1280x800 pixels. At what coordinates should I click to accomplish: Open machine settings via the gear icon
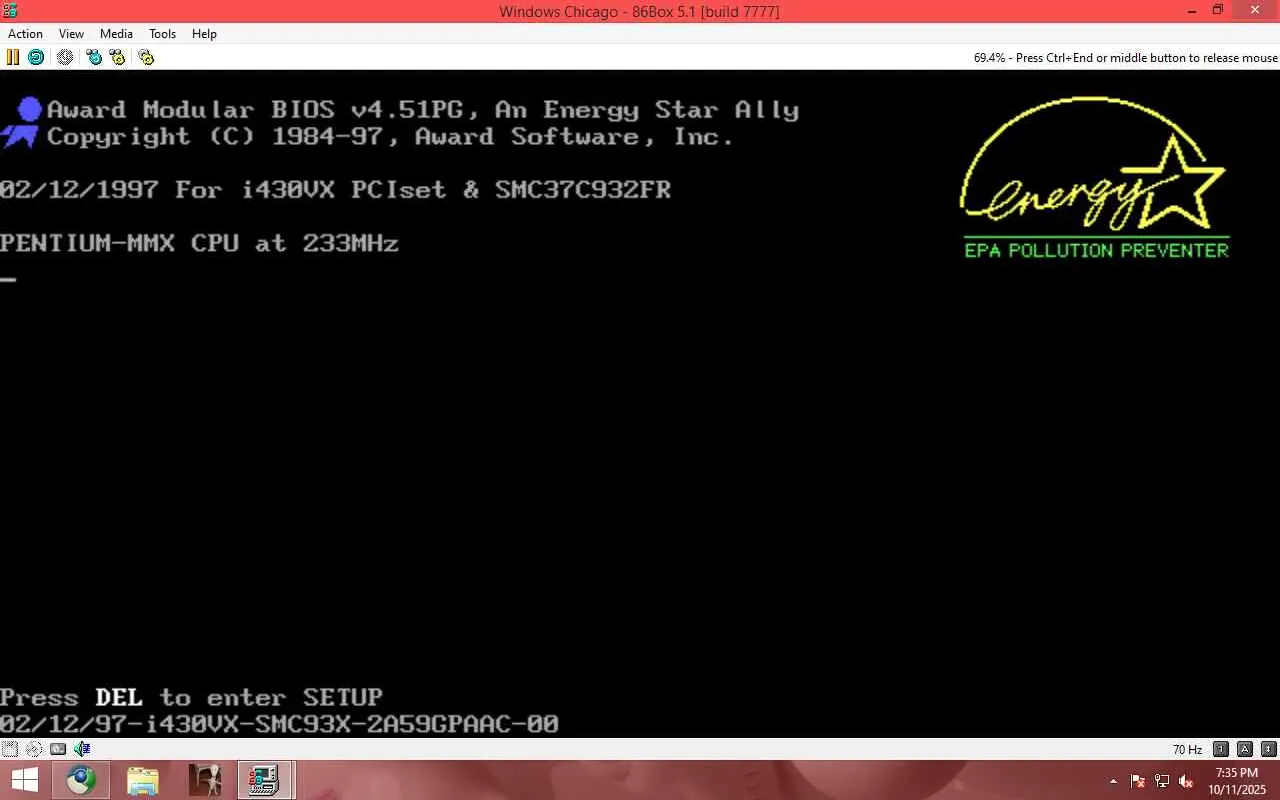point(146,57)
